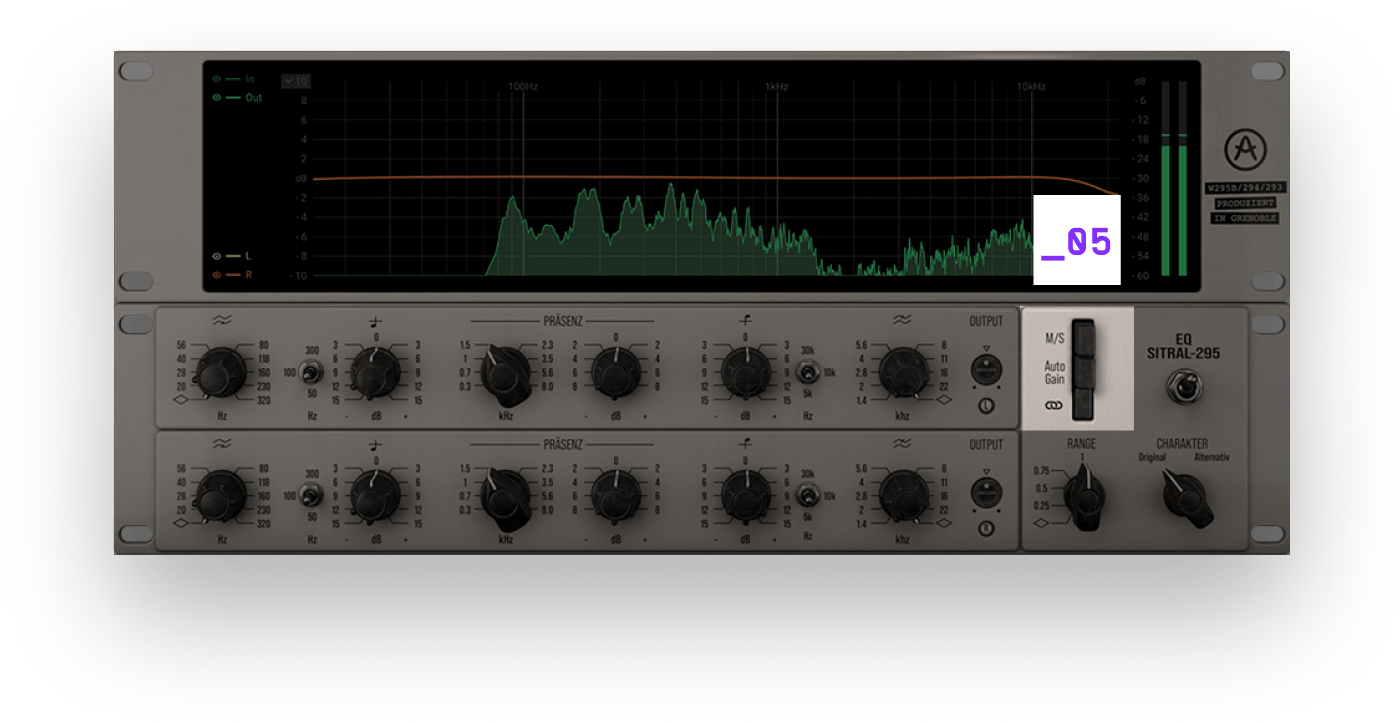Flip bottom row high shelf frequency switch
1400x723 pixels.
click(808, 495)
